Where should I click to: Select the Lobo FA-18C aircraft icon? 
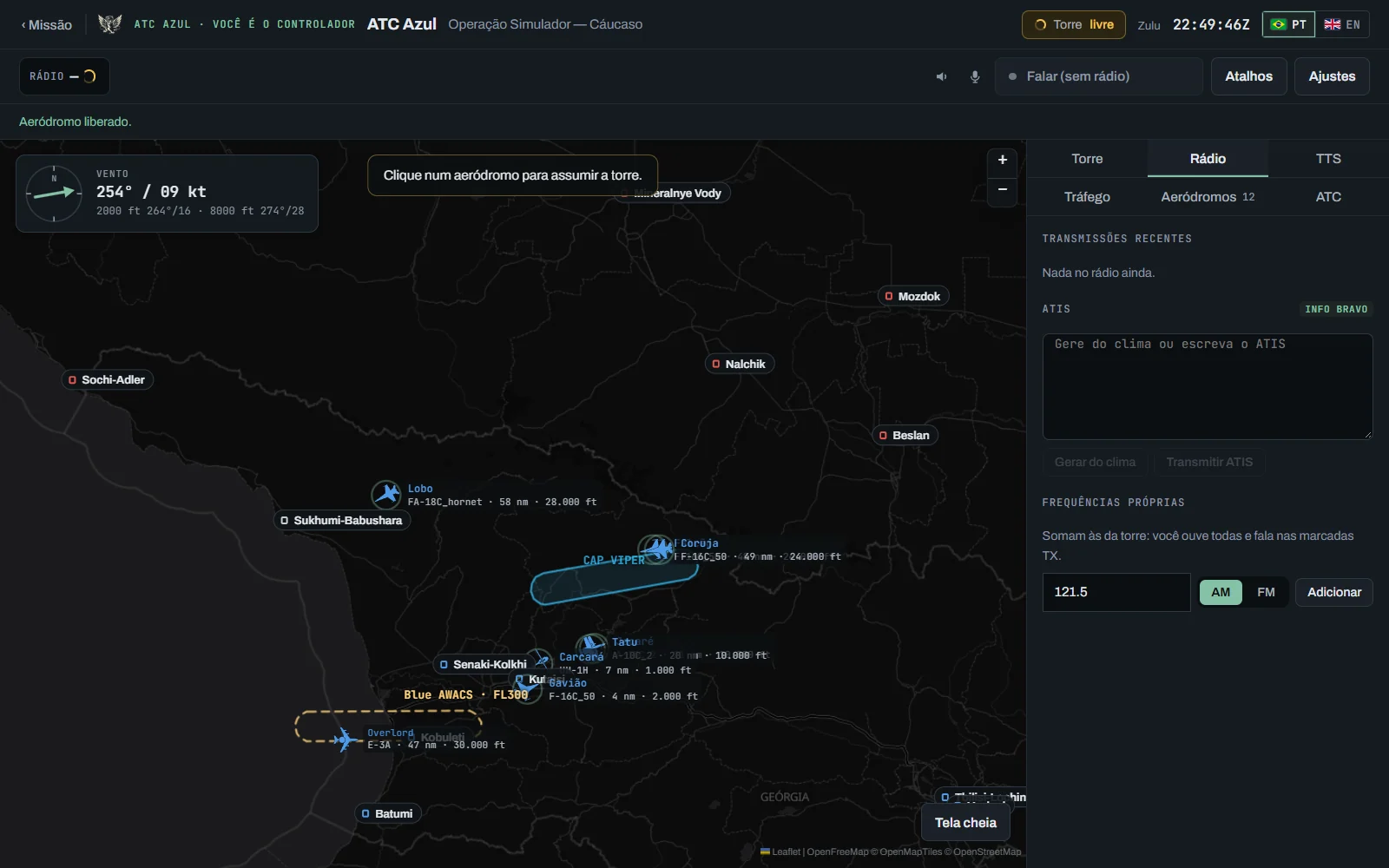[386, 495]
